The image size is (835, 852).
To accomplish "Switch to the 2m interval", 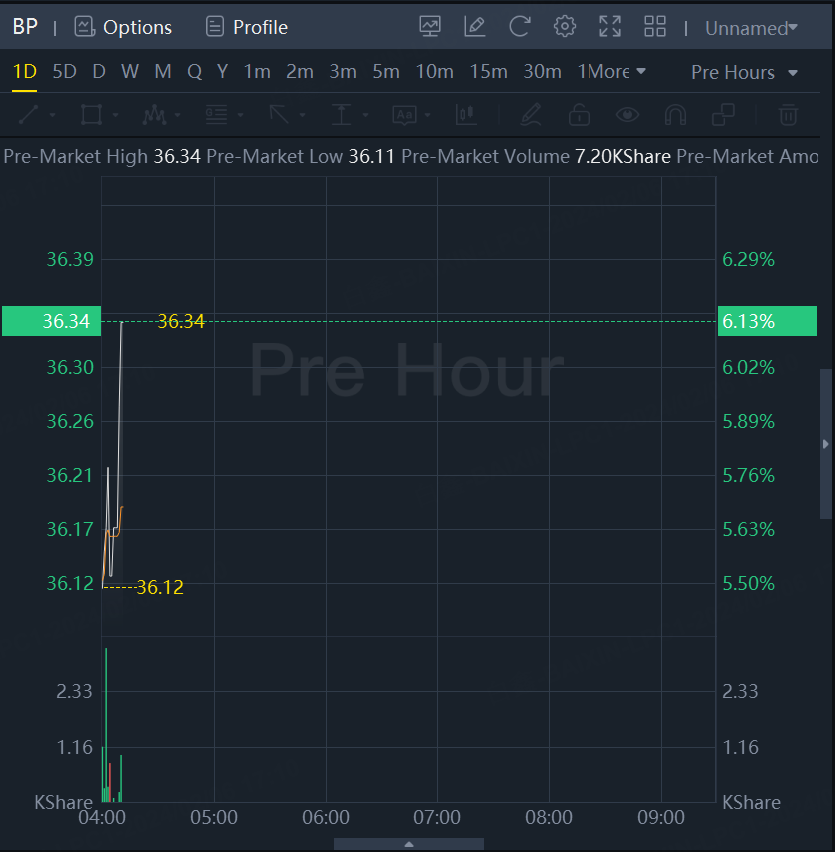I will coord(300,71).
